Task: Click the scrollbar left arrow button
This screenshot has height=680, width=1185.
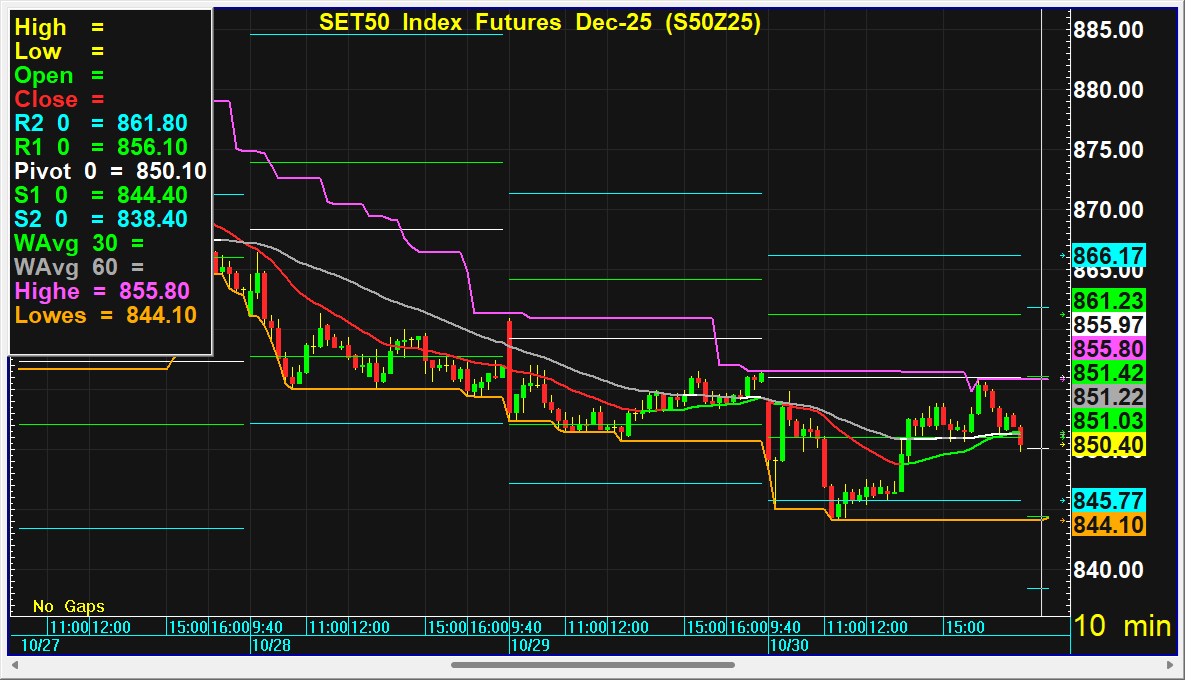Action: pos(15,665)
